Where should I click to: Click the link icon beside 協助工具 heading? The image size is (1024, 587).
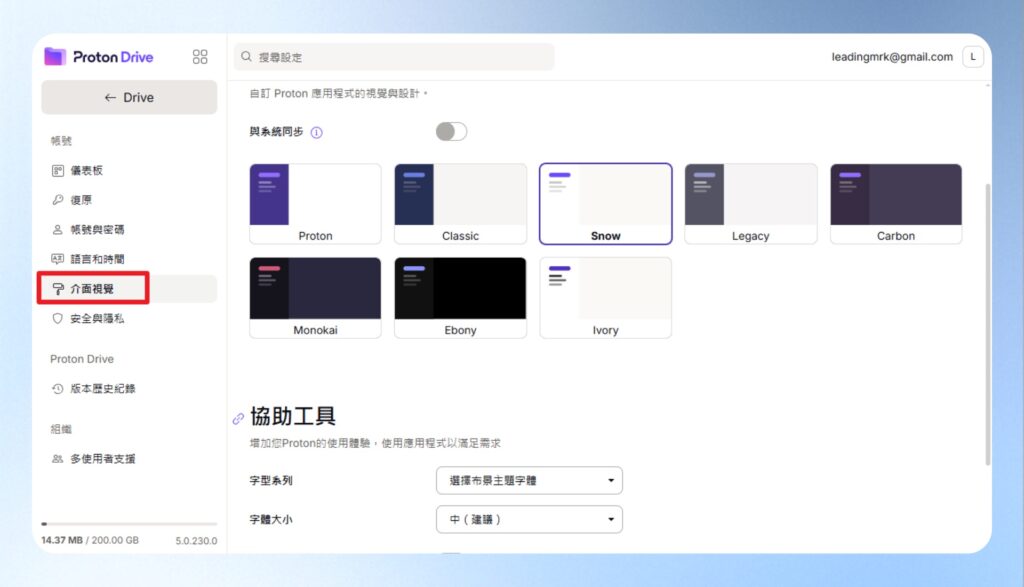pos(238,419)
